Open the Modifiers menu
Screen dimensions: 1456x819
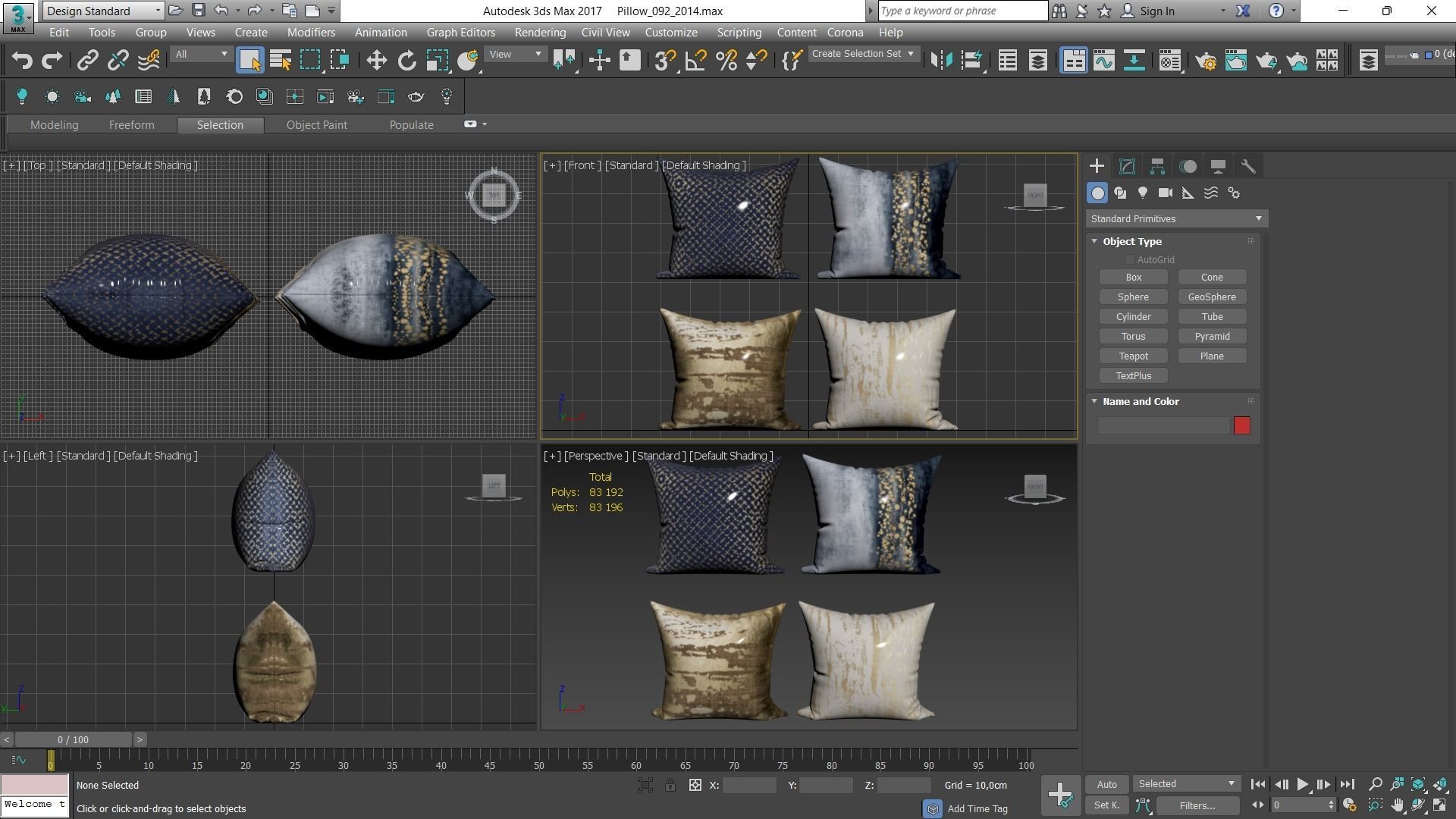pos(311,33)
